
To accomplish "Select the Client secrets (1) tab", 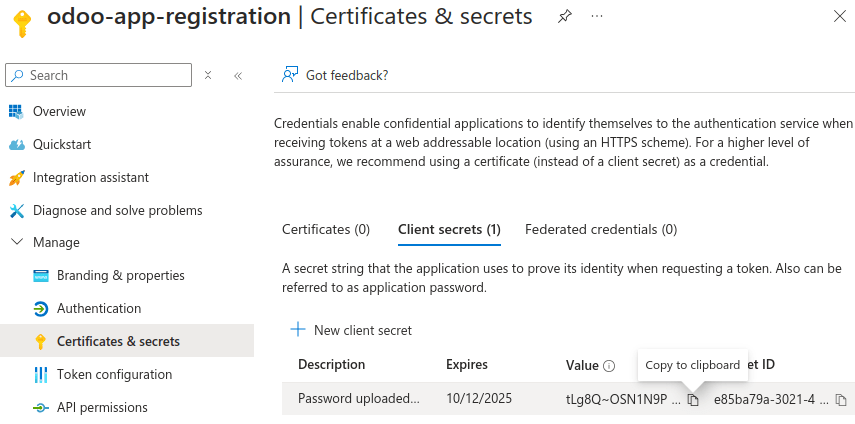I will [449, 229].
